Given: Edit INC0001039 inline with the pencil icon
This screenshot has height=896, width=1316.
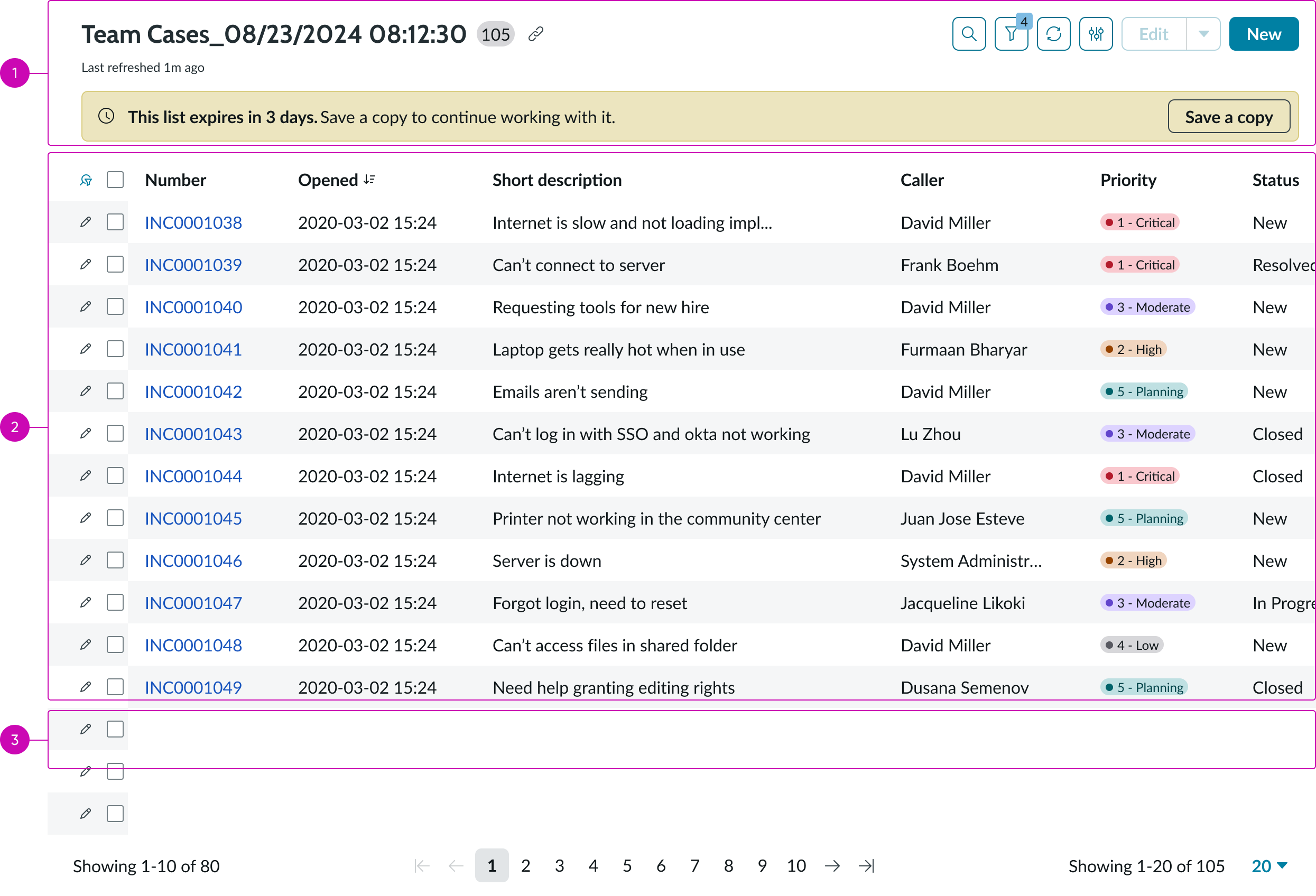Looking at the screenshot, I should click(86, 264).
